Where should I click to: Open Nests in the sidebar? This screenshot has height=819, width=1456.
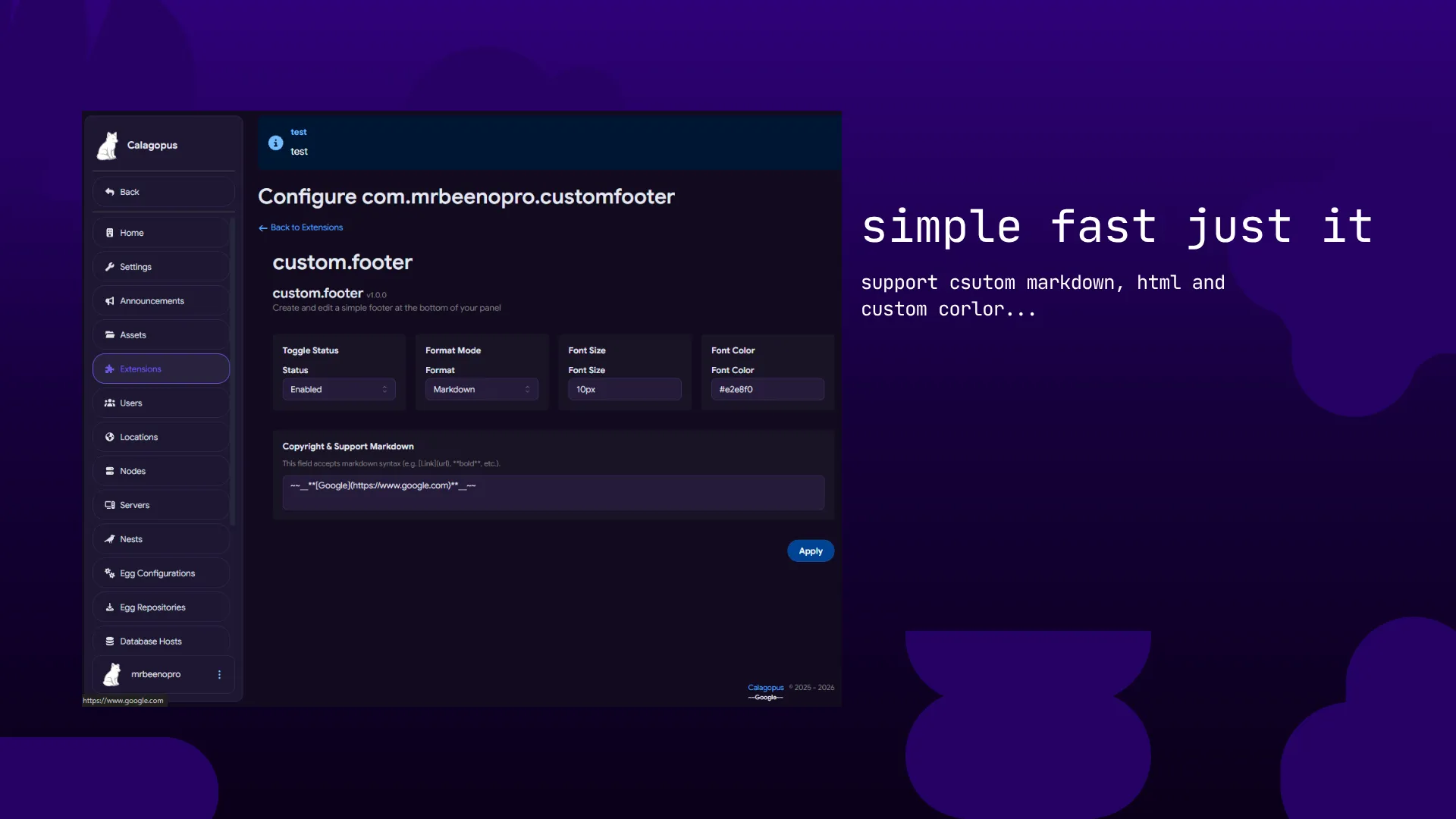tap(161, 539)
